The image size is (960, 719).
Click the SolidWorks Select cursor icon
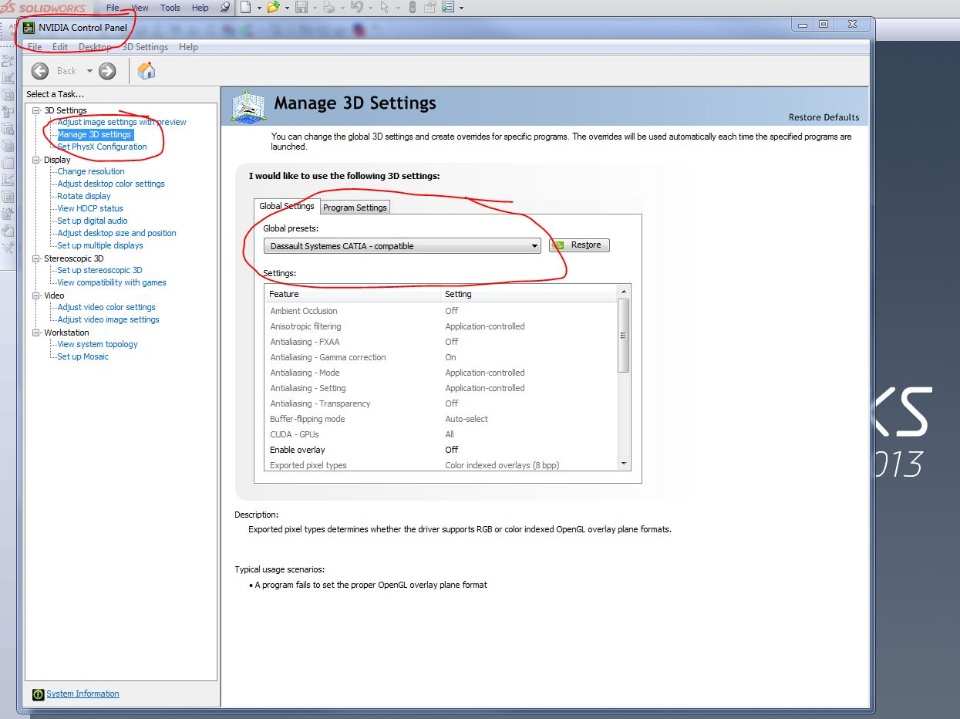tap(384, 7)
